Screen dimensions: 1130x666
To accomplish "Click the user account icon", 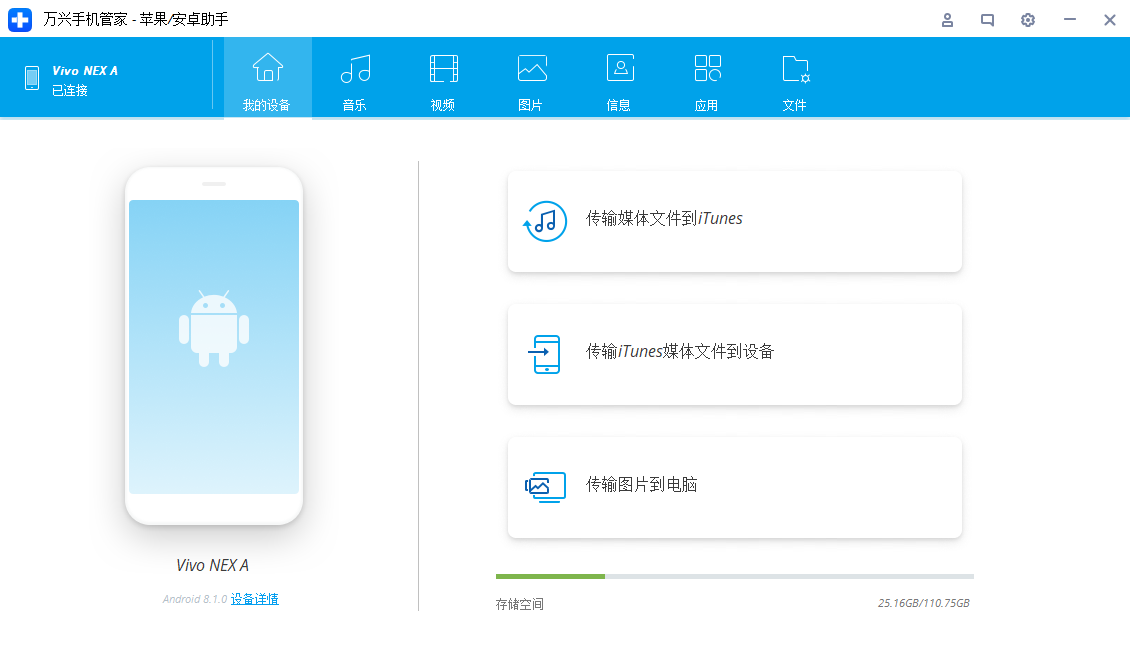I will pyautogui.click(x=947, y=20).
